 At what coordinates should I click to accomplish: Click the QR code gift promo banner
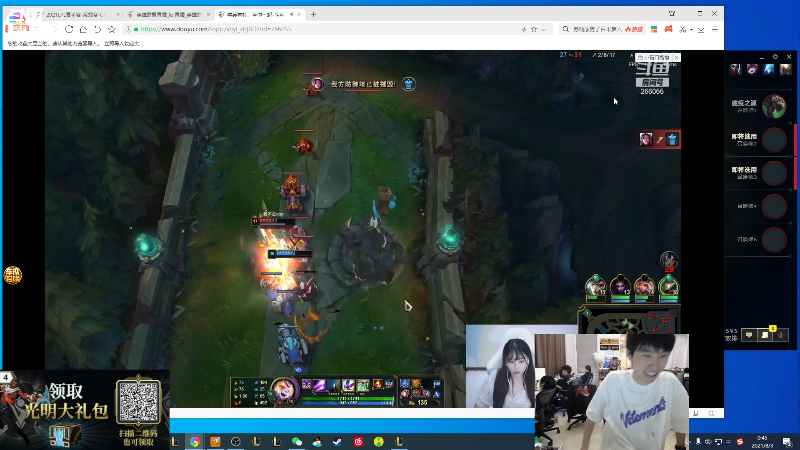click(85, 410)
